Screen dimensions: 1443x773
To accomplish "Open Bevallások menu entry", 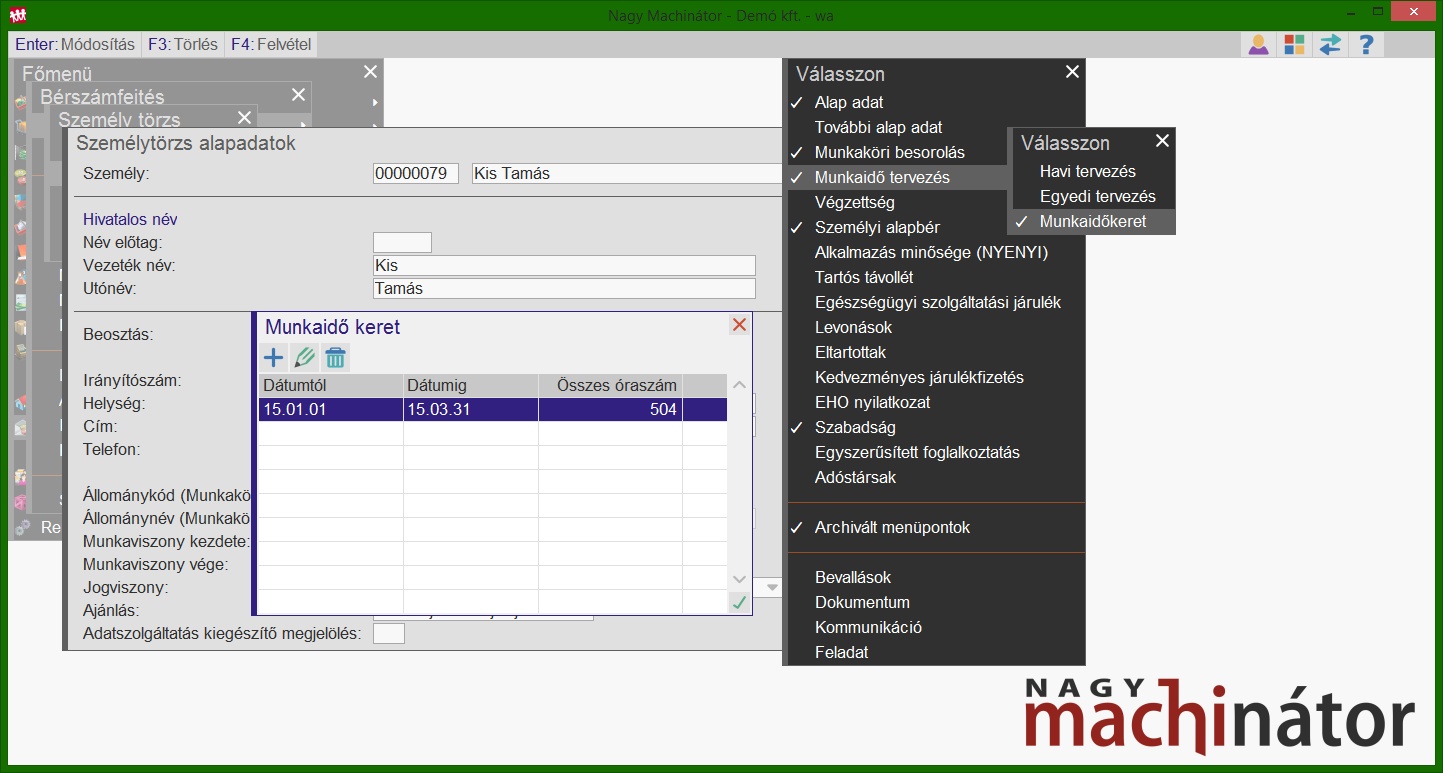I will click(935, 577).
